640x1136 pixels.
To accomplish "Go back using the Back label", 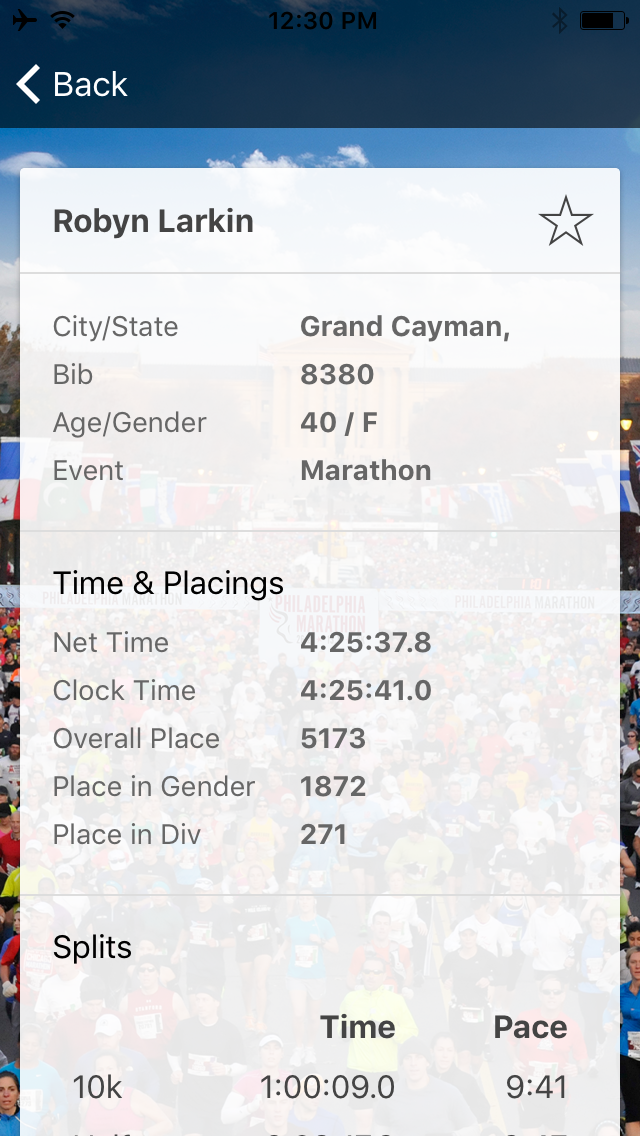I will (90, 85).
